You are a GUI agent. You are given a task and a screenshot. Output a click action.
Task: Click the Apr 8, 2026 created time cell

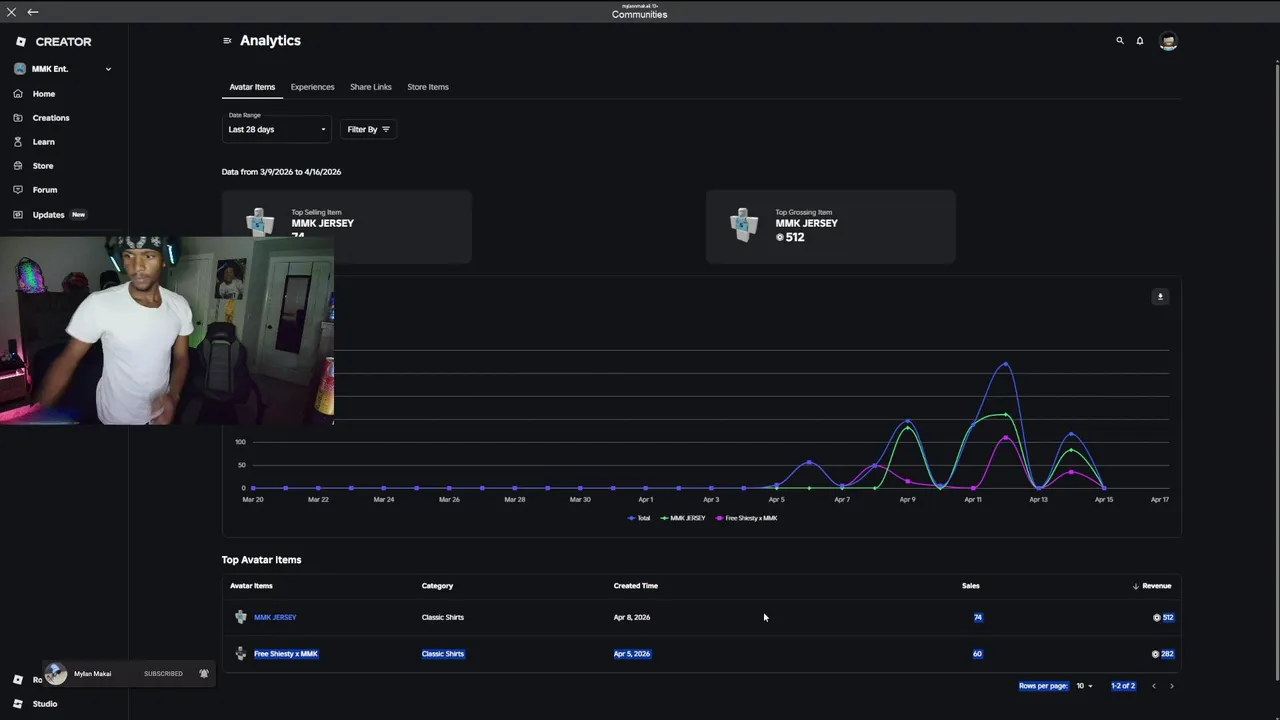click(632, 617)
